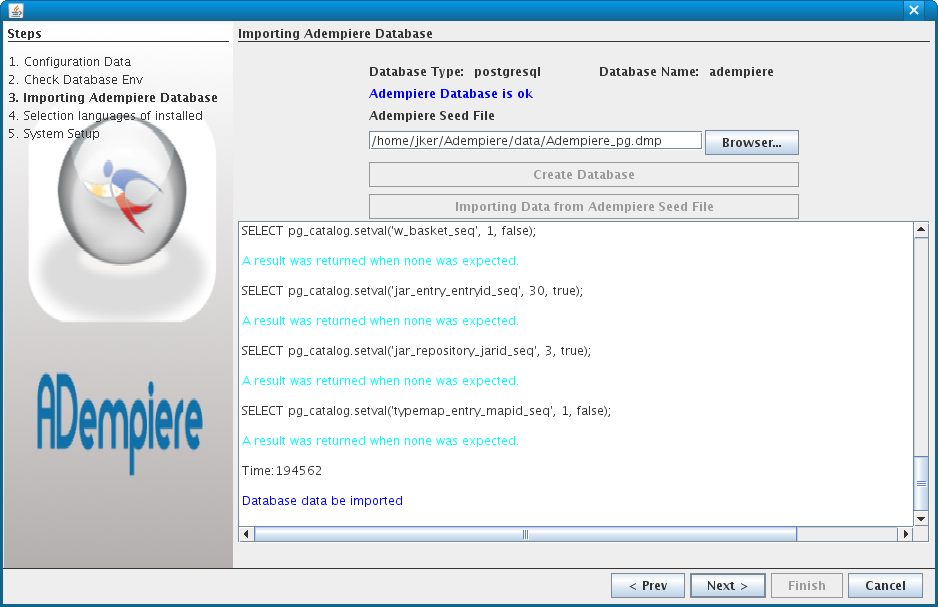The image size is (938, 607).
Task: Select step 5. System Setup
Action: 54,133
